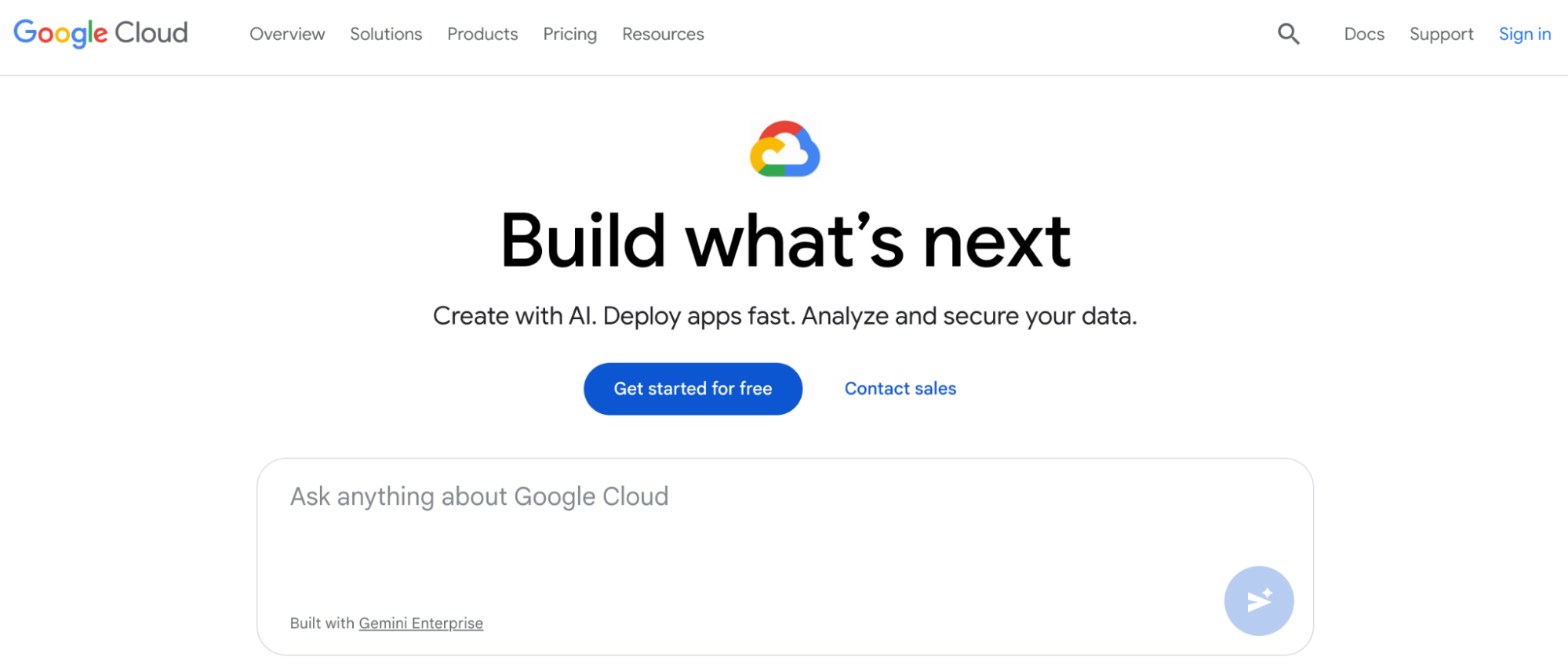This screenshot has width=1568, height=668.
Task: Click the Create with AI tagline text
Action: (x=784, y=315)
